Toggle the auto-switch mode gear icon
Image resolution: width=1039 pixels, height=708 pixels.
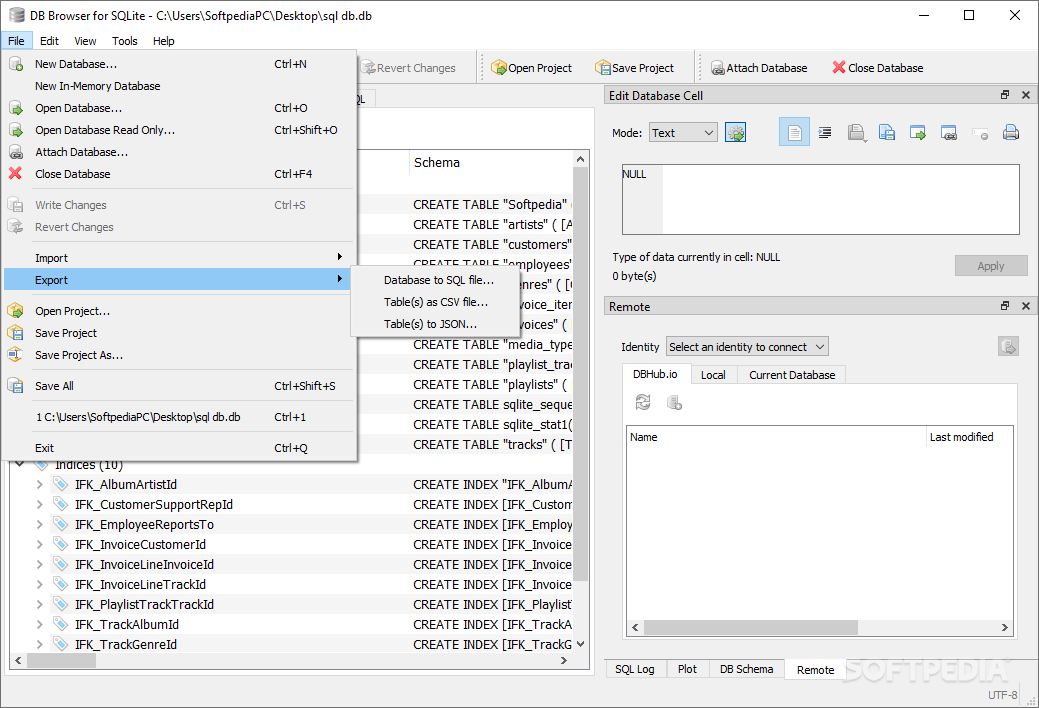pyautogui.click(x=736, y=133)
